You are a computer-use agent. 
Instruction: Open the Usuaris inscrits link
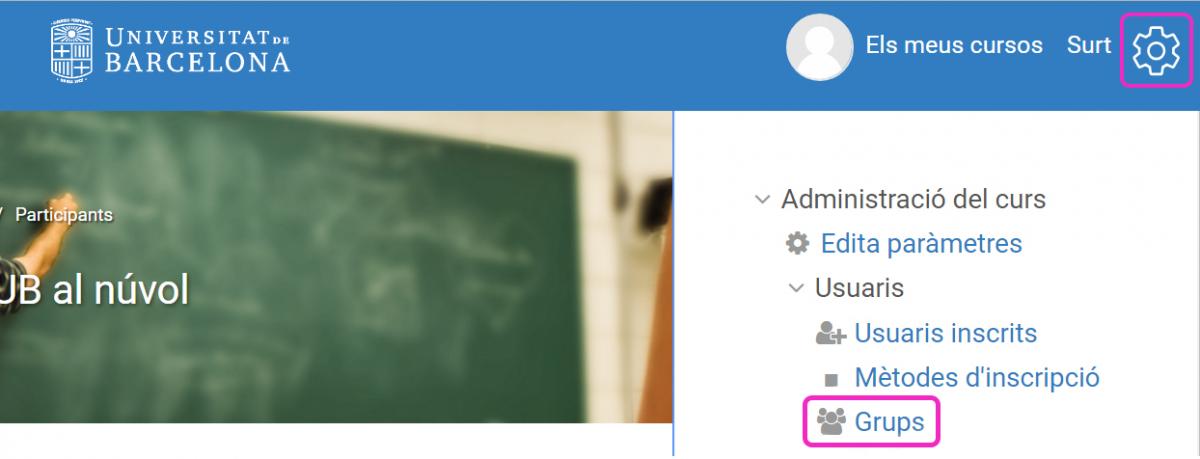coord(945,333)
